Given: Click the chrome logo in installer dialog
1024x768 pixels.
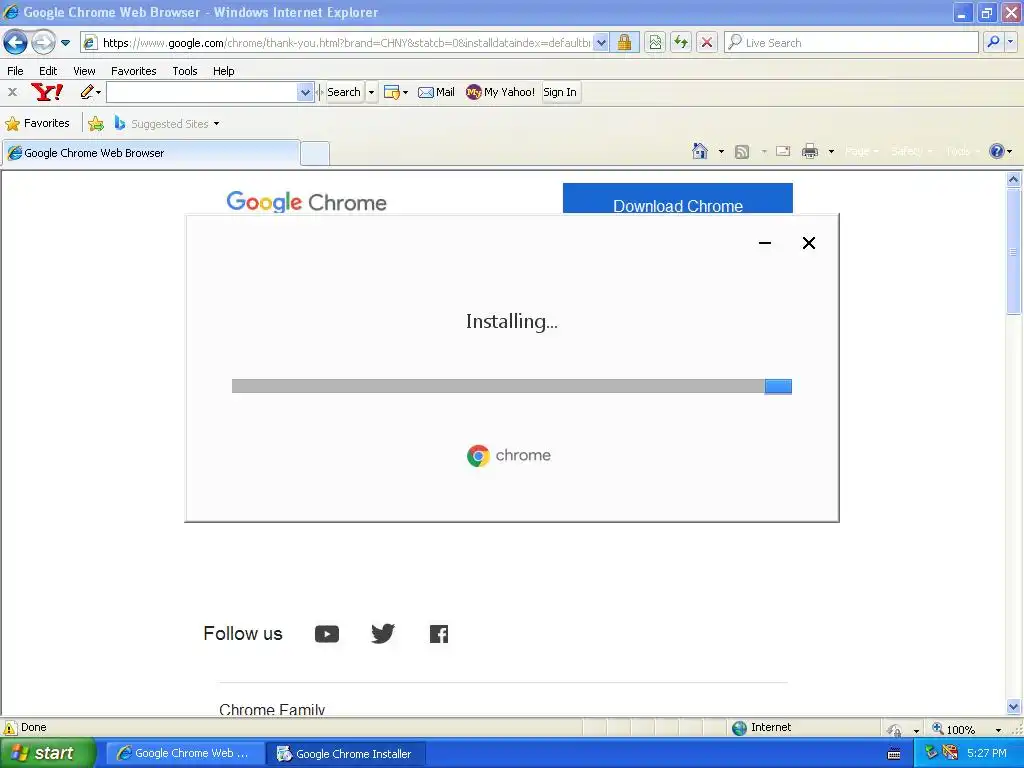Looking at the screenshot, I should pyautogui.click(x=509, y=455).
